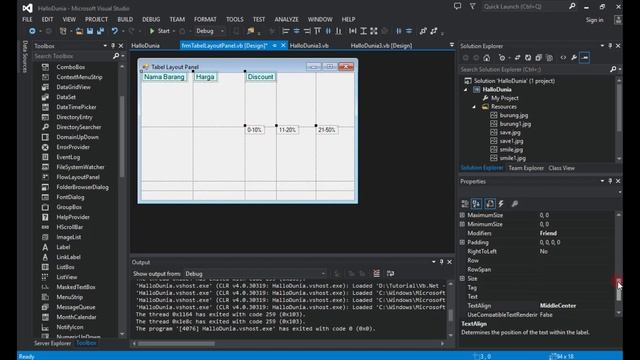Click the Make Same Width icon
640x360 pixels.
point(353,31)
